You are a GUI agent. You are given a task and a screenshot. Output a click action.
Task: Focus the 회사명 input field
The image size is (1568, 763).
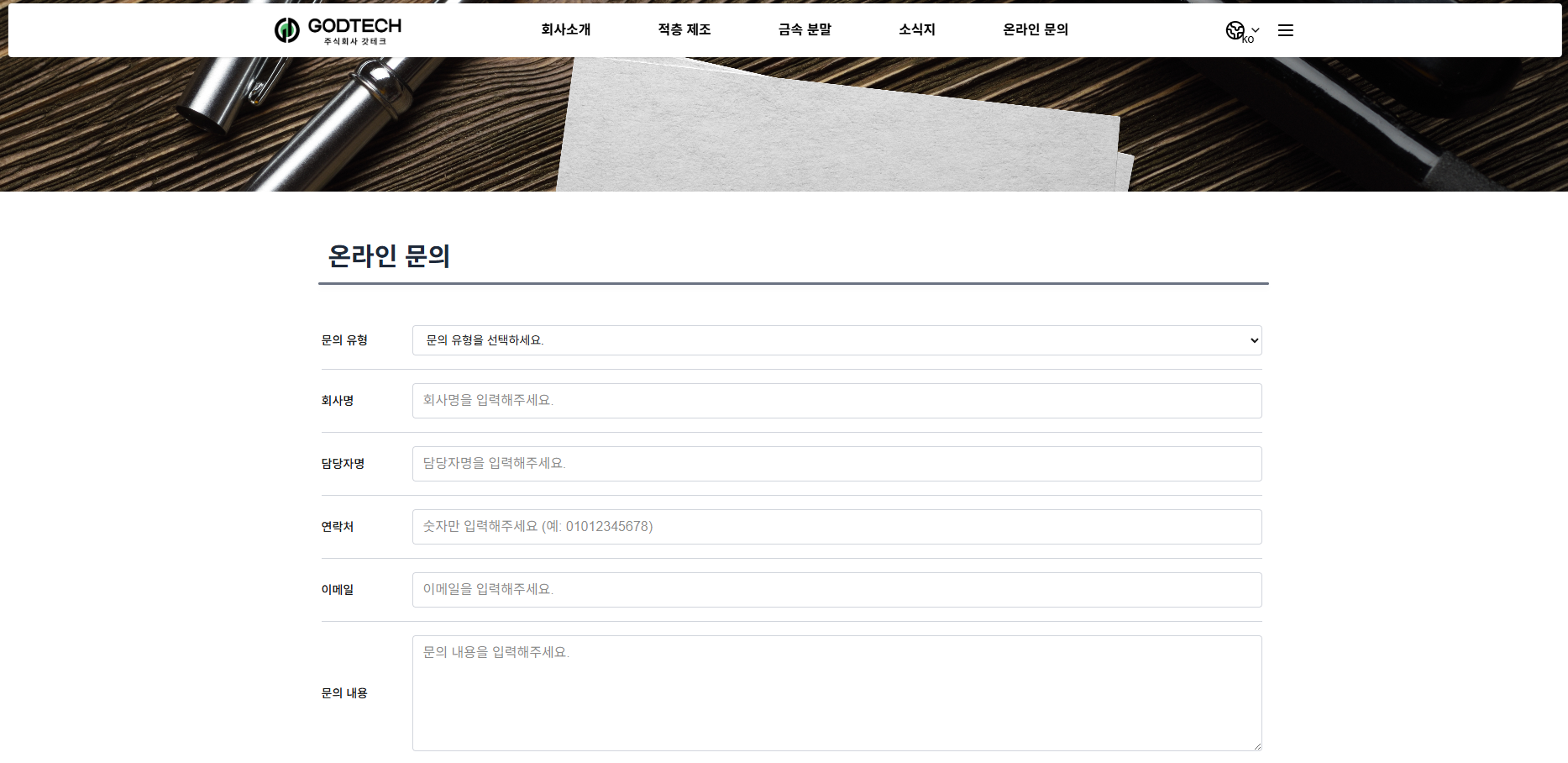pyautogui.click(x=836, y=401)
